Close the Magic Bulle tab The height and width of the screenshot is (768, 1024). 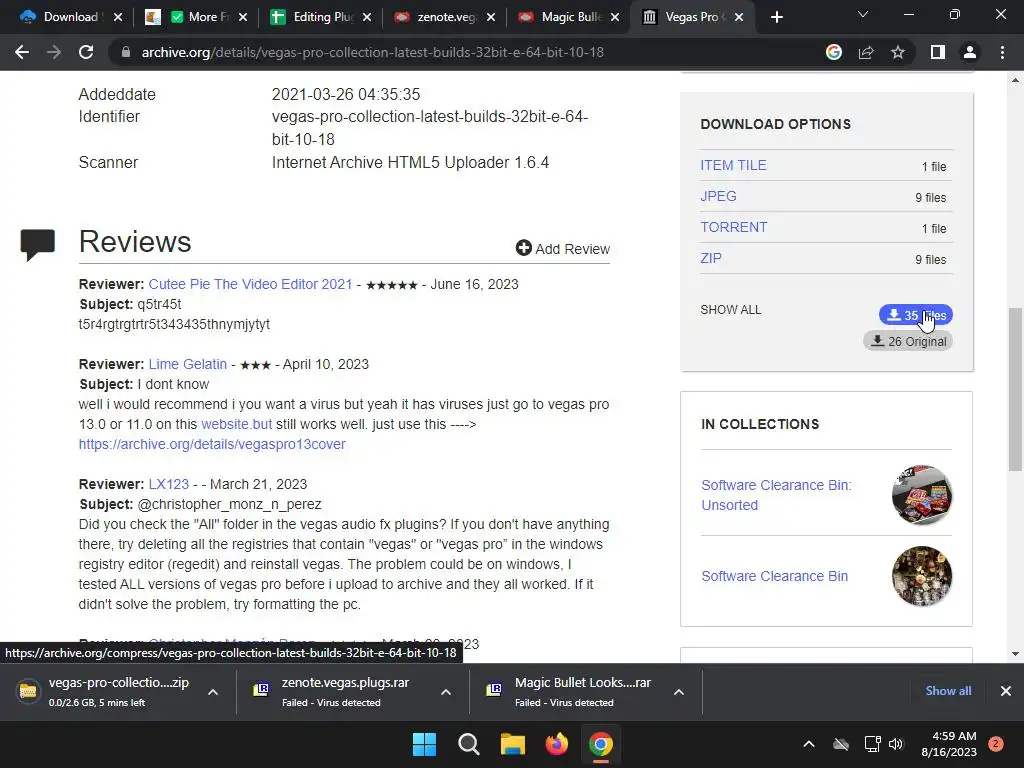pyautogui.click(x=615, y=17)
